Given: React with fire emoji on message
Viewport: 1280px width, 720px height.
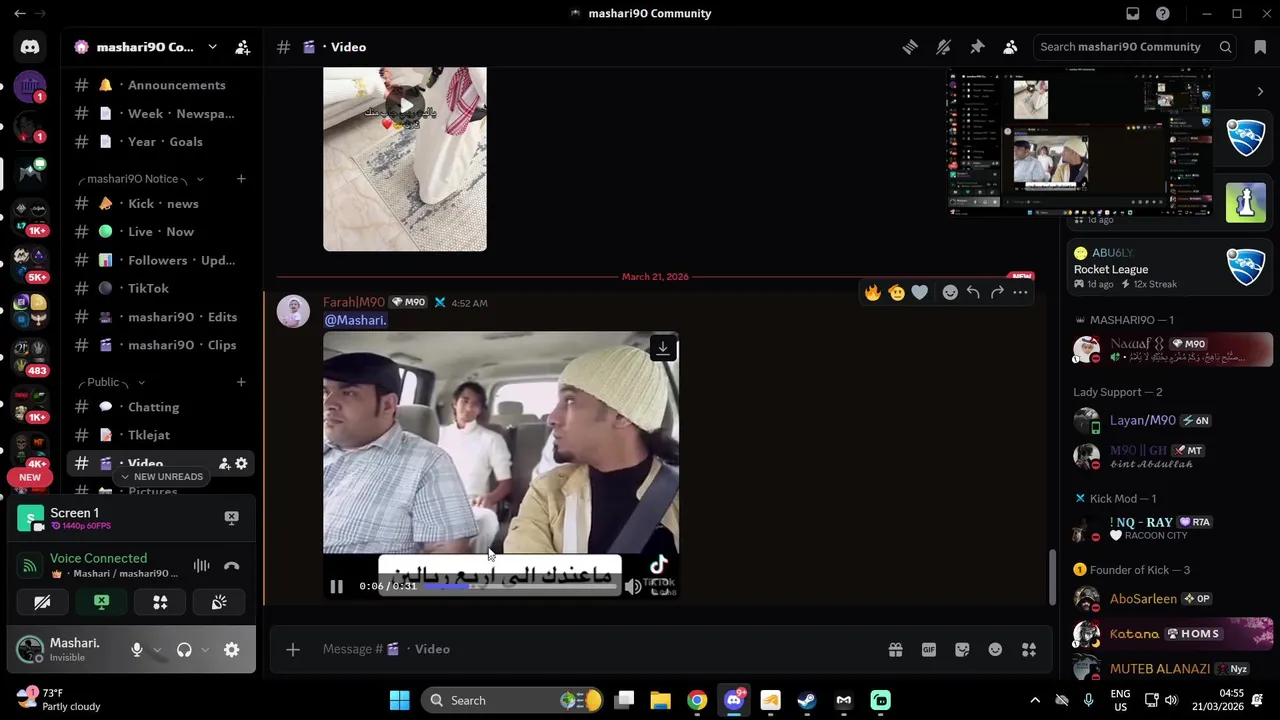Looking at the screenshot, I should [x=873, y=292].
